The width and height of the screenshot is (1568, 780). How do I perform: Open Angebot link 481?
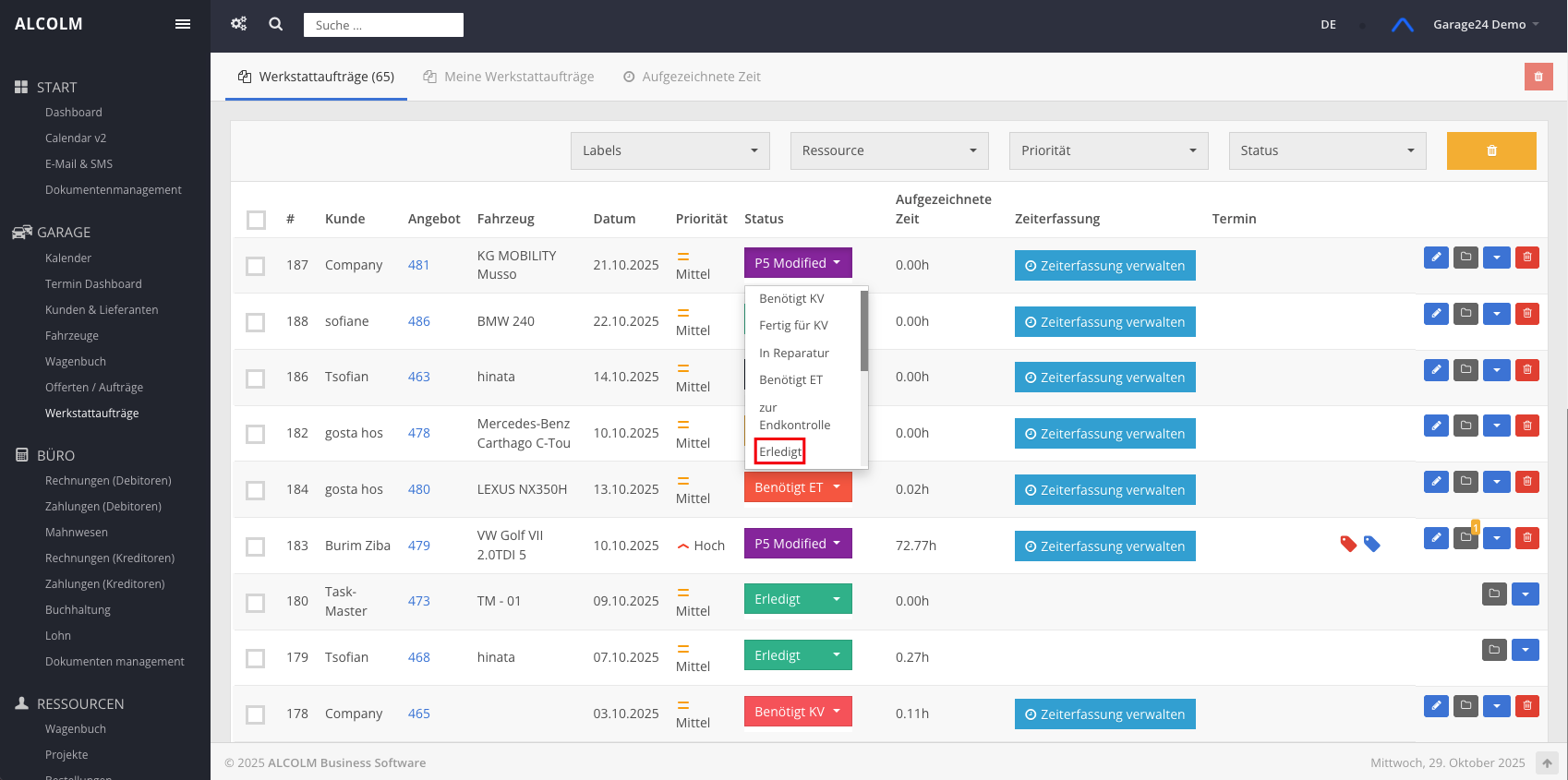[x=418, y=265]
